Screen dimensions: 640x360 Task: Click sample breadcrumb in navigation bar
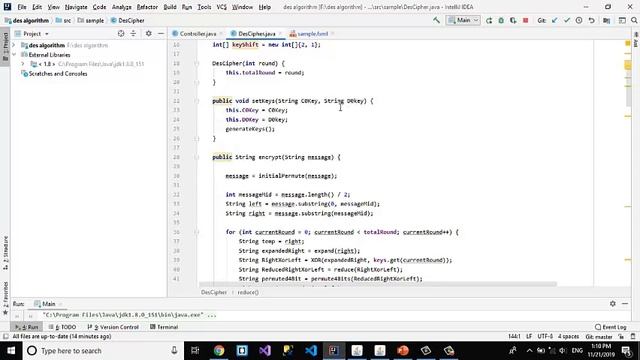click(x=91, y=20)
